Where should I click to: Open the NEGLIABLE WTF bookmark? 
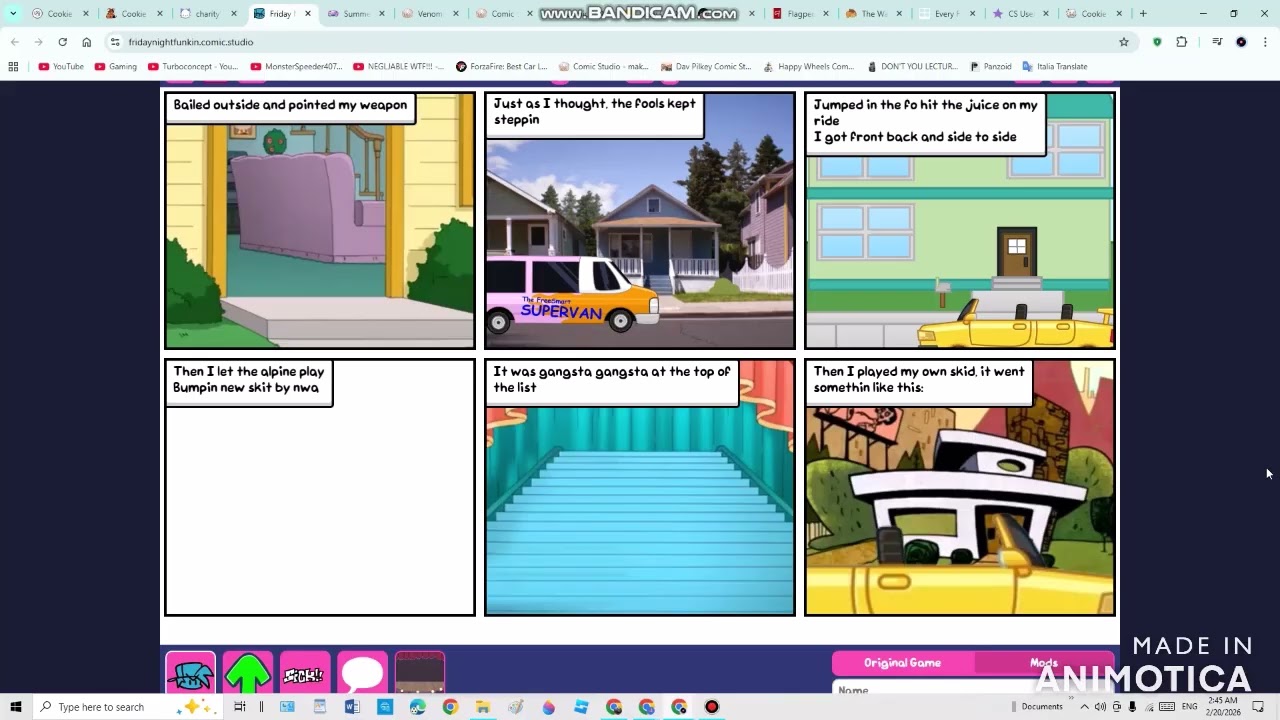398,67
